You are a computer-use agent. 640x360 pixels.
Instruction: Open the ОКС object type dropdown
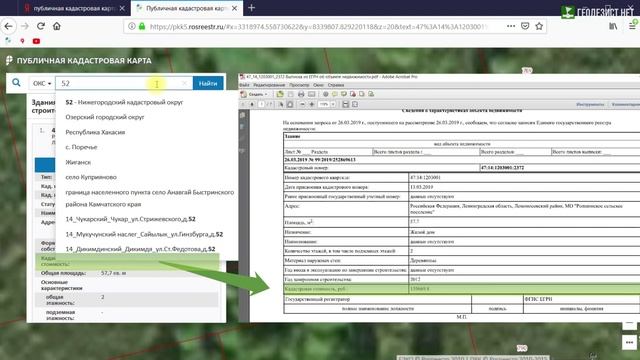(x=42, y=83)
